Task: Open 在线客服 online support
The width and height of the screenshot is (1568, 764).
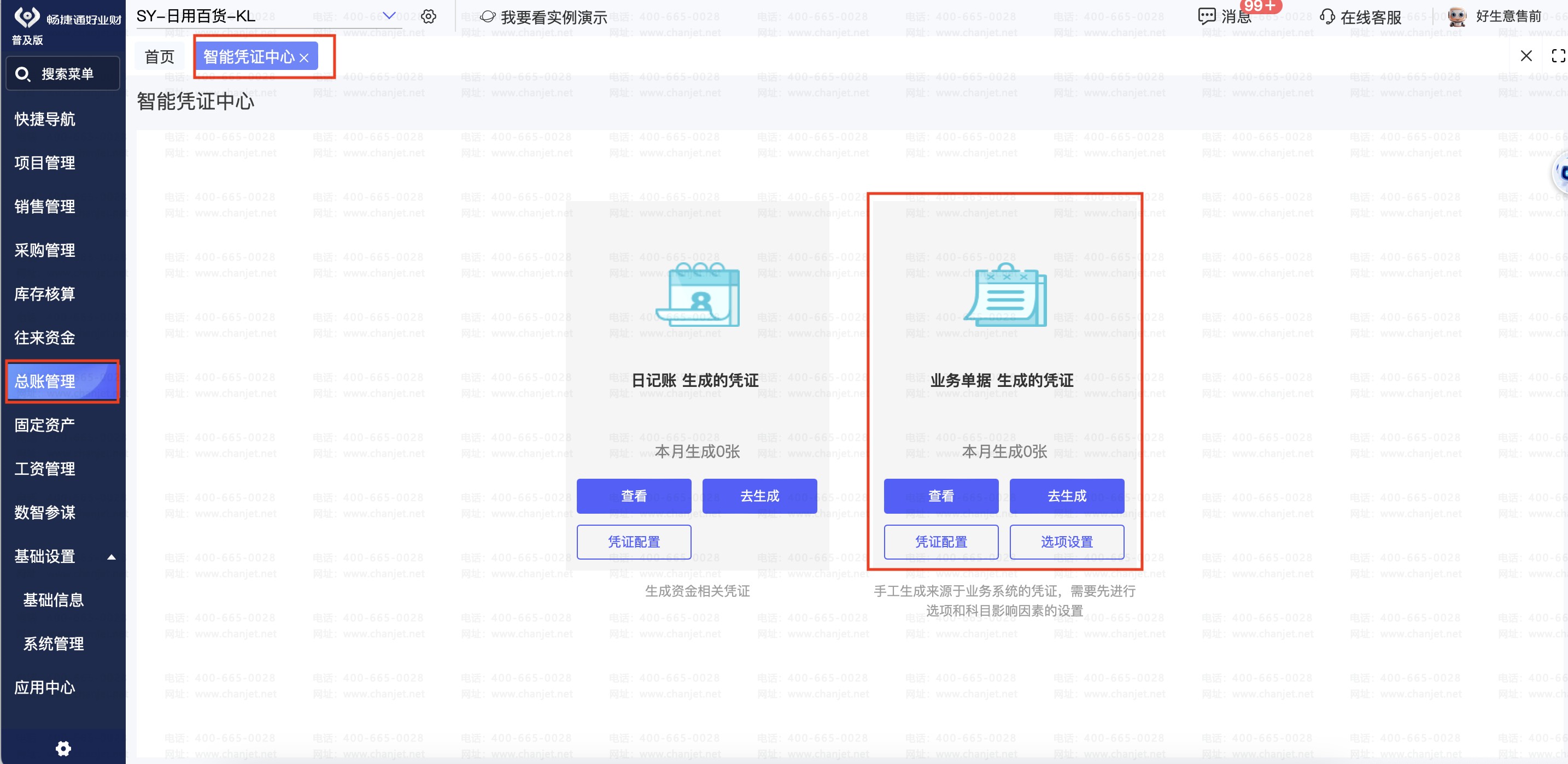Action: click(1360, 17)
